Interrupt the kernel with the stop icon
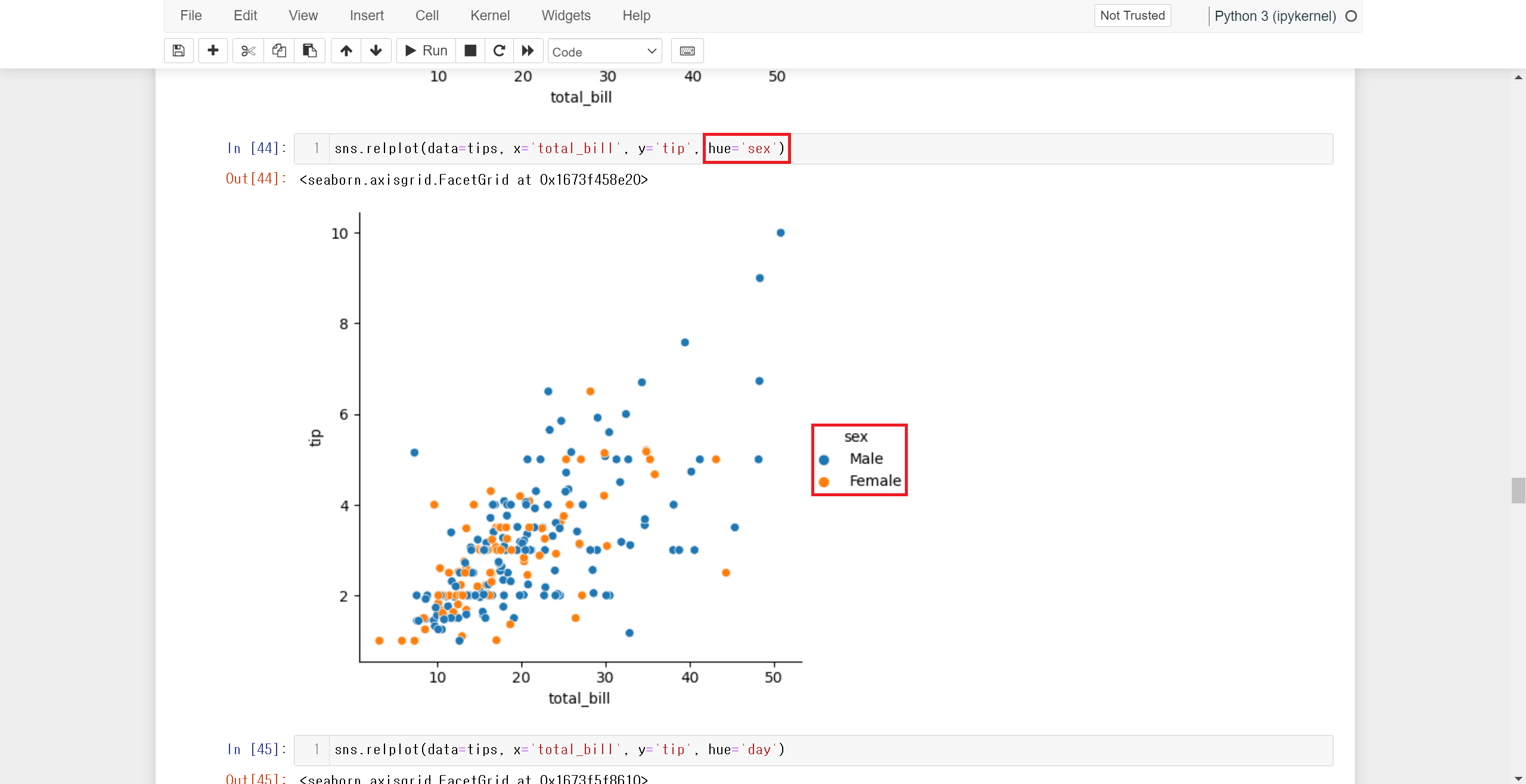The width and height of the screenshot is (1526, 784). coord(470,51)
